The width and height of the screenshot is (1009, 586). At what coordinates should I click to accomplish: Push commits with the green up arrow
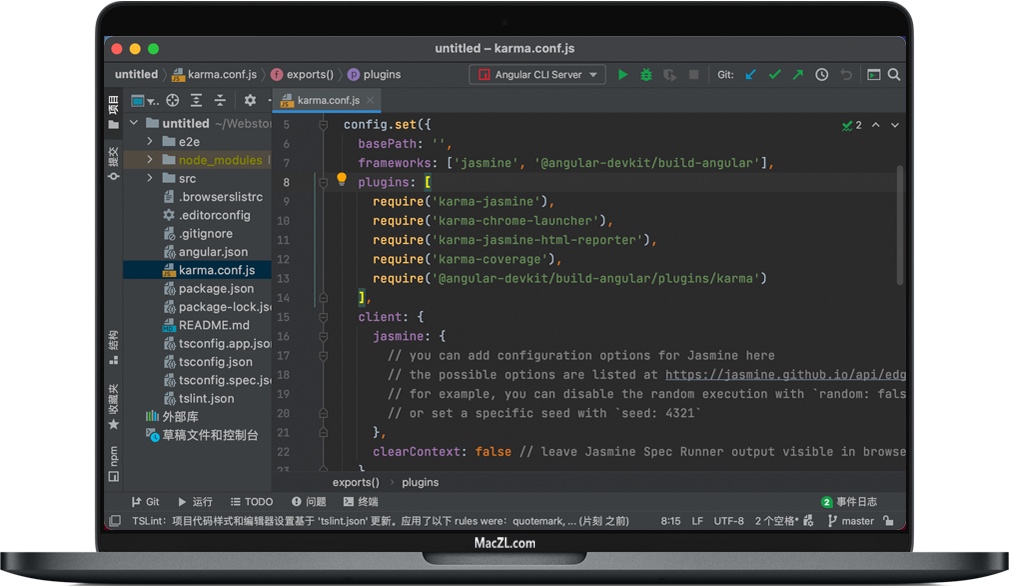point(797,74)
